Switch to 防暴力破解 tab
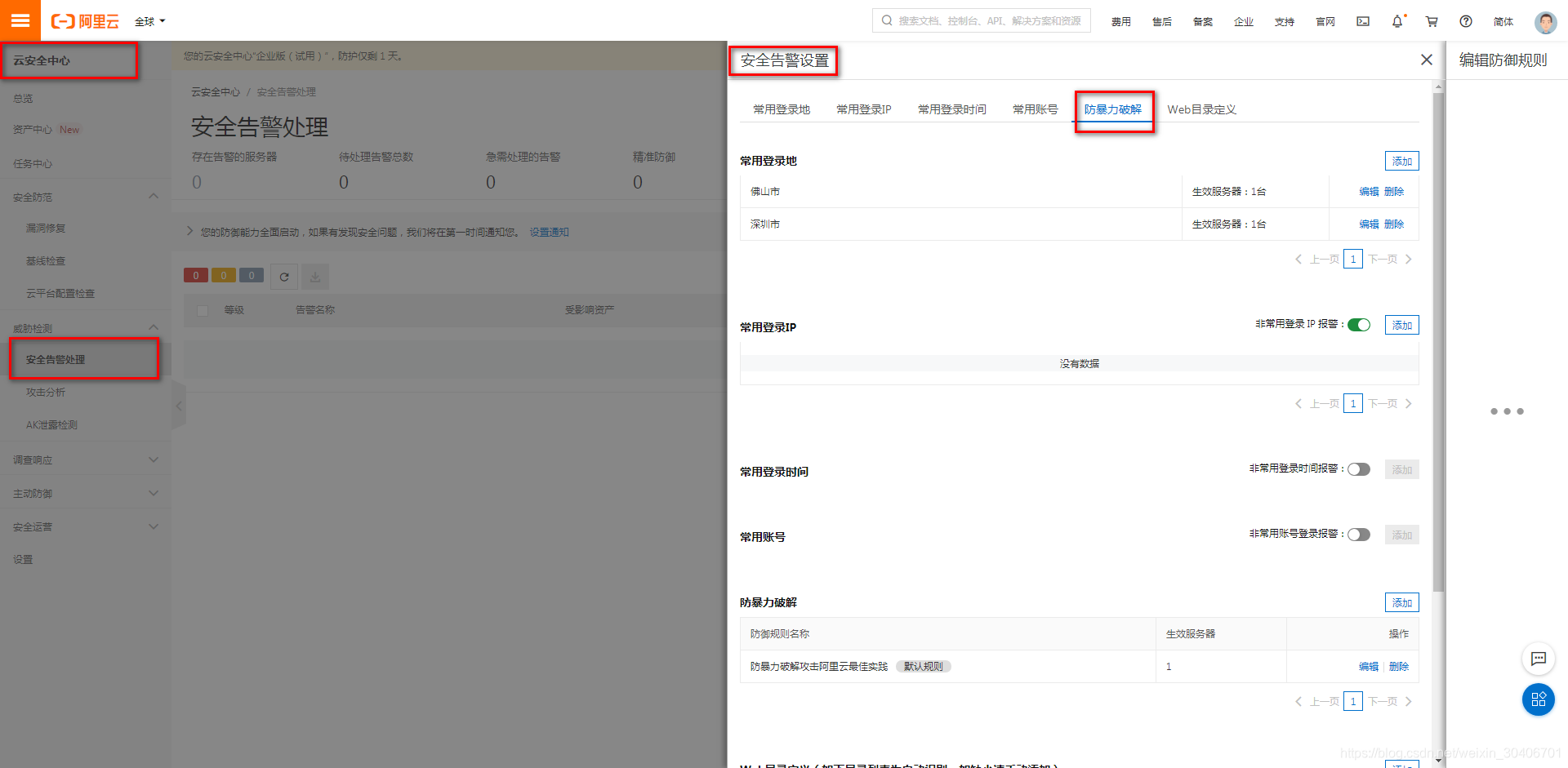This screenshot has height=768, width=1568. [1113, 109]
